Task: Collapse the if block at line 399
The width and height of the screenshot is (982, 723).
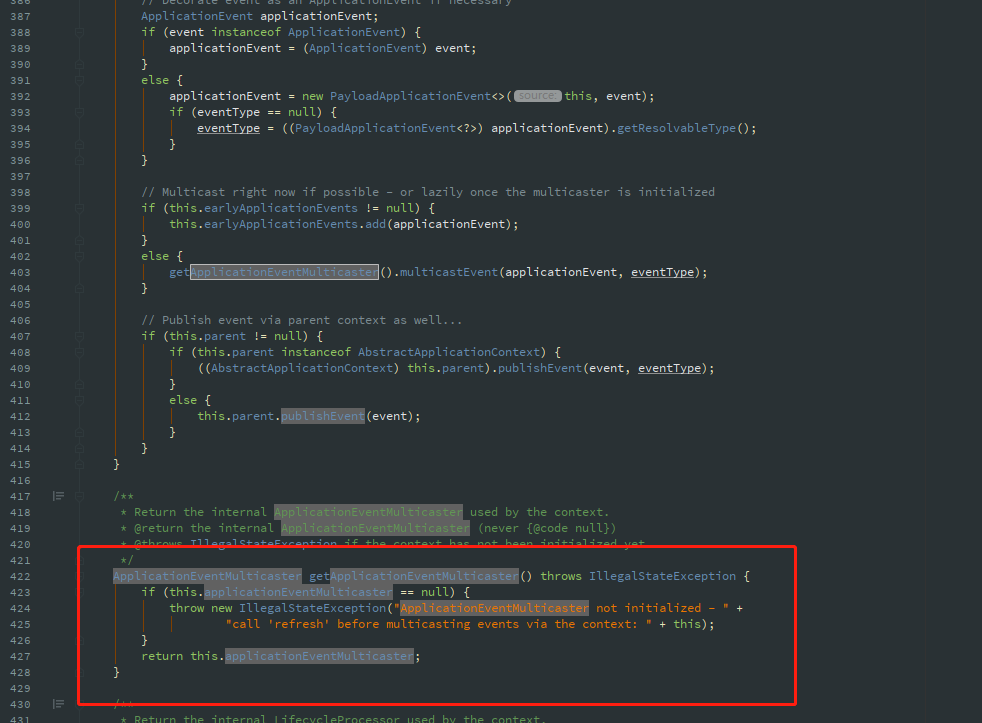Action: [80, 209]
